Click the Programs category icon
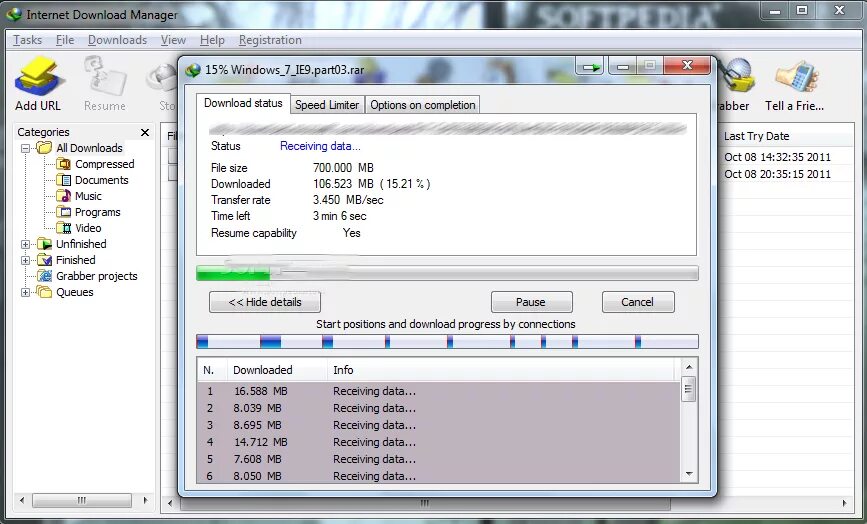This screenshot has height=524, width=867. tap(64, 212)
